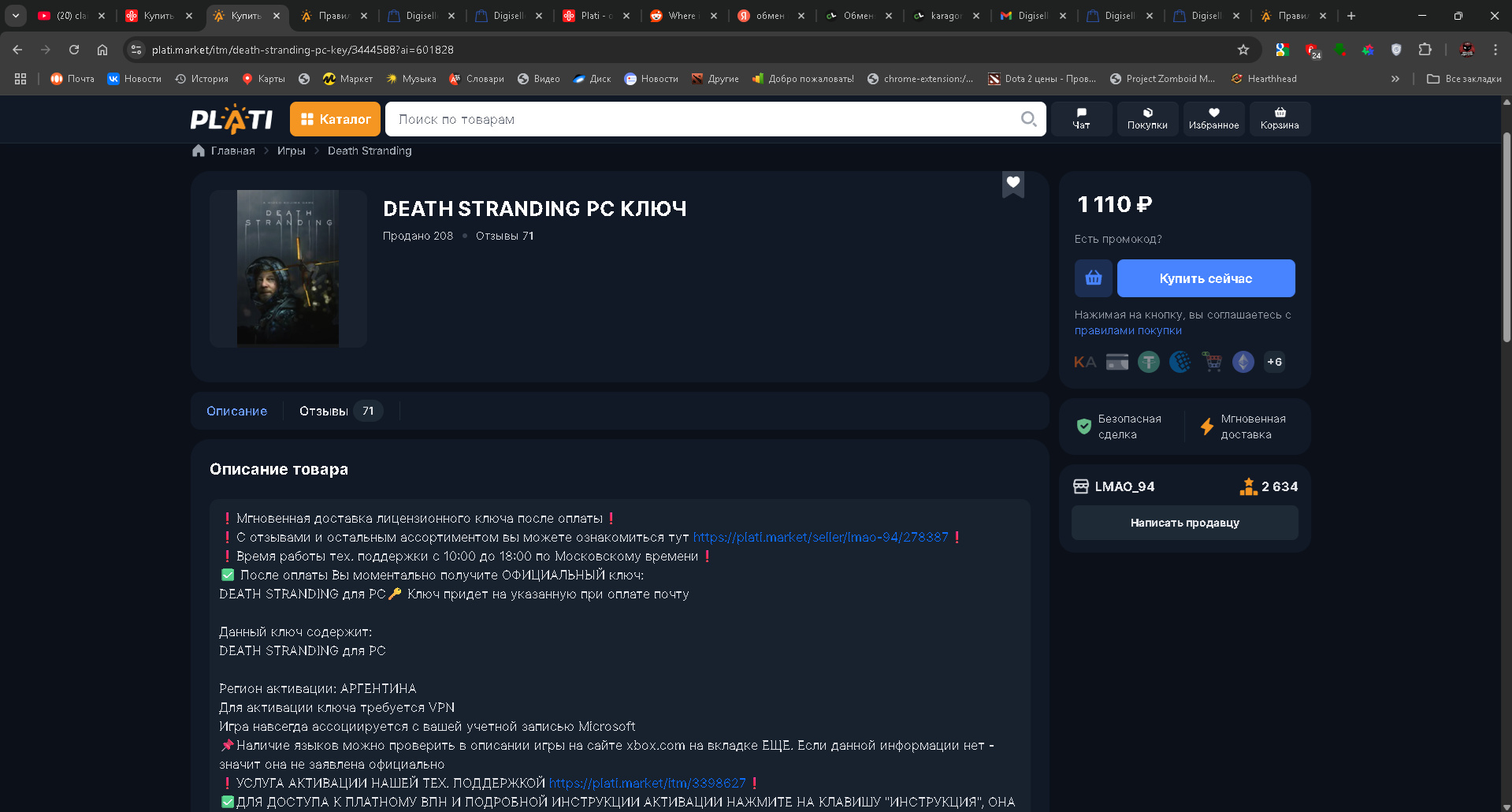Open the Маркет bookmark

(348, 79)
